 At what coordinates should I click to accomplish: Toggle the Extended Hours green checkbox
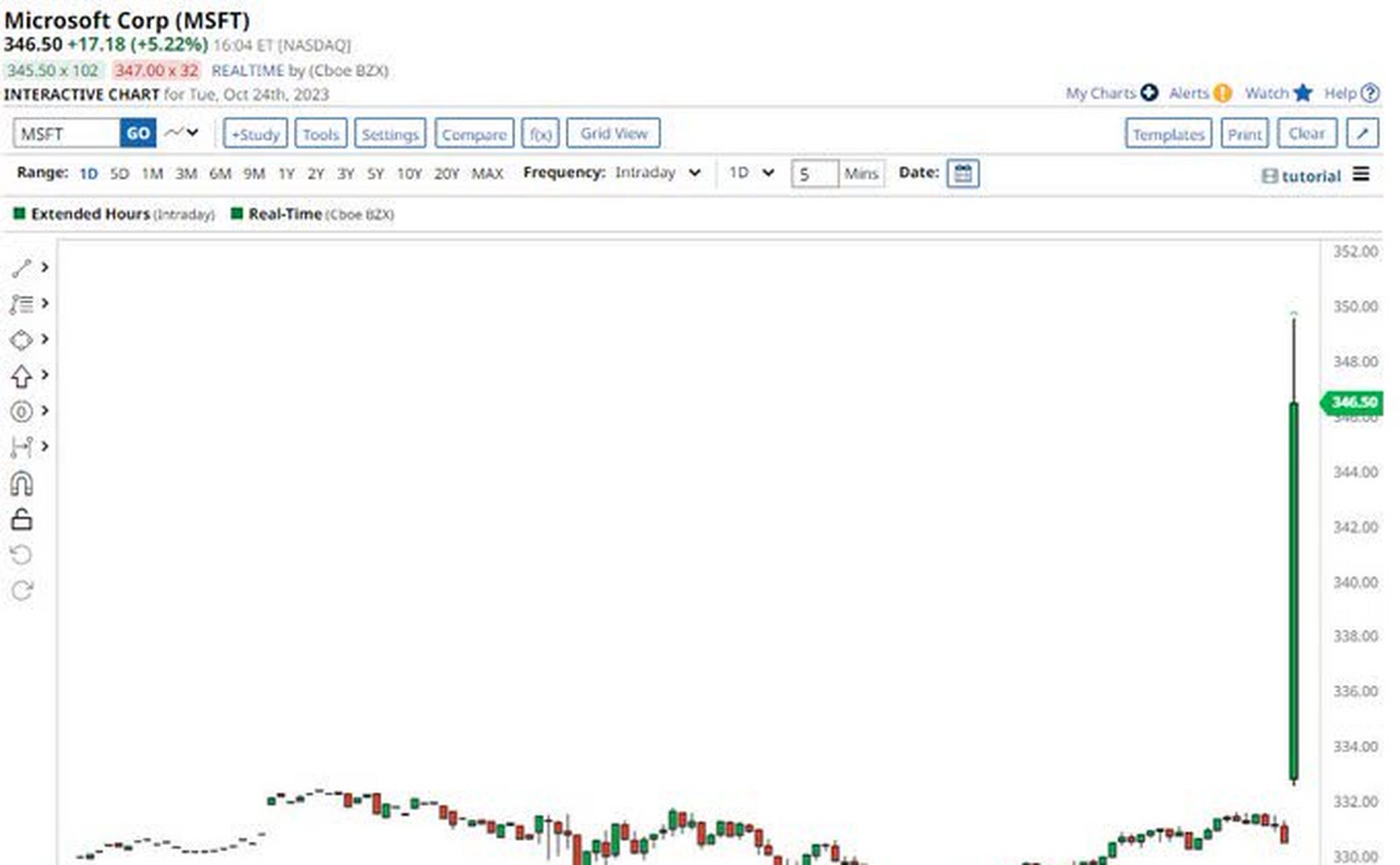[19, 214]
